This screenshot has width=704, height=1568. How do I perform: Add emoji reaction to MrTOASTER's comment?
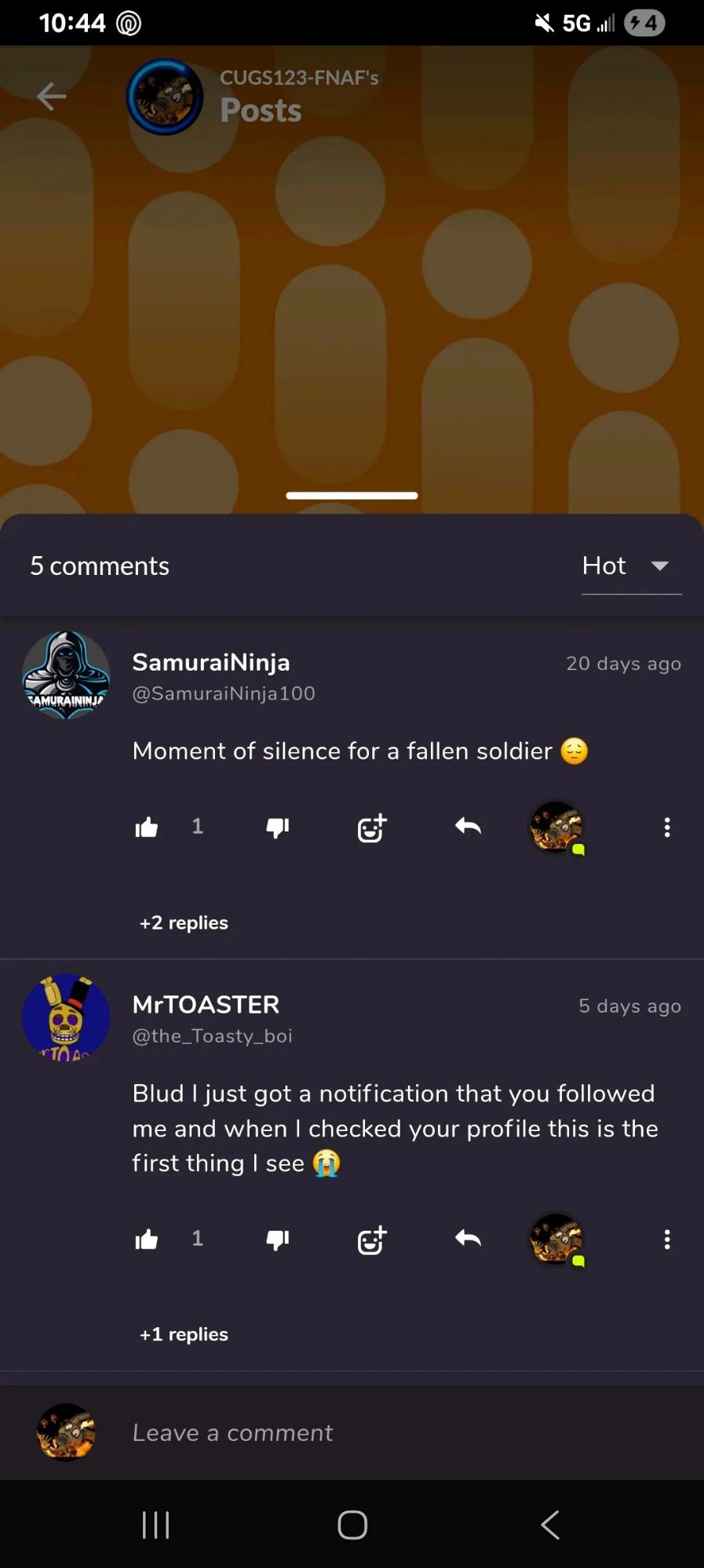[372, 1240]
